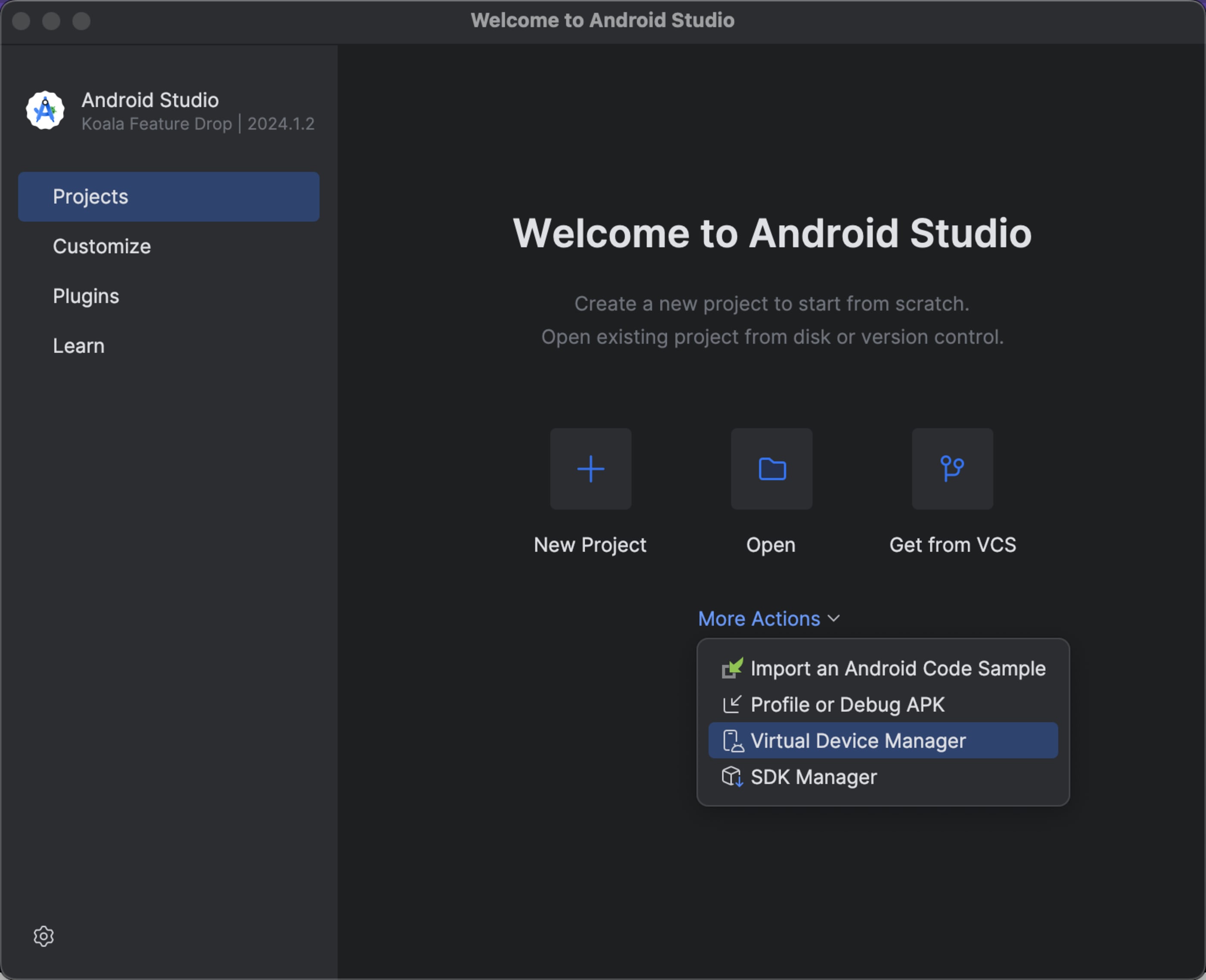Select Import an Android Code Sample
The image size is (1206, 980).
[x=898, y=669]
